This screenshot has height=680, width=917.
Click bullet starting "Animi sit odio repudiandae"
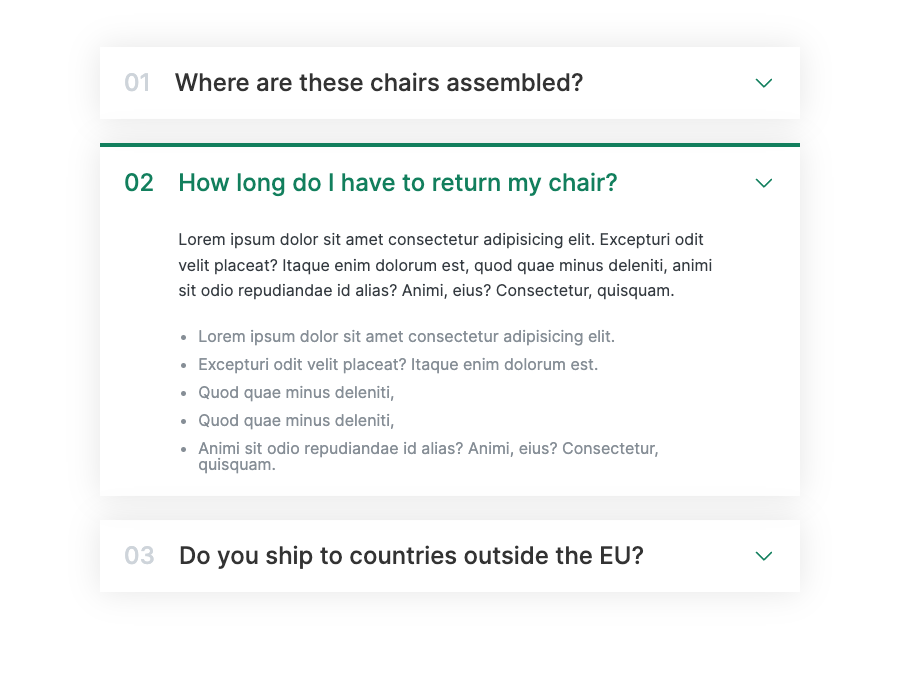click(427, 449)
